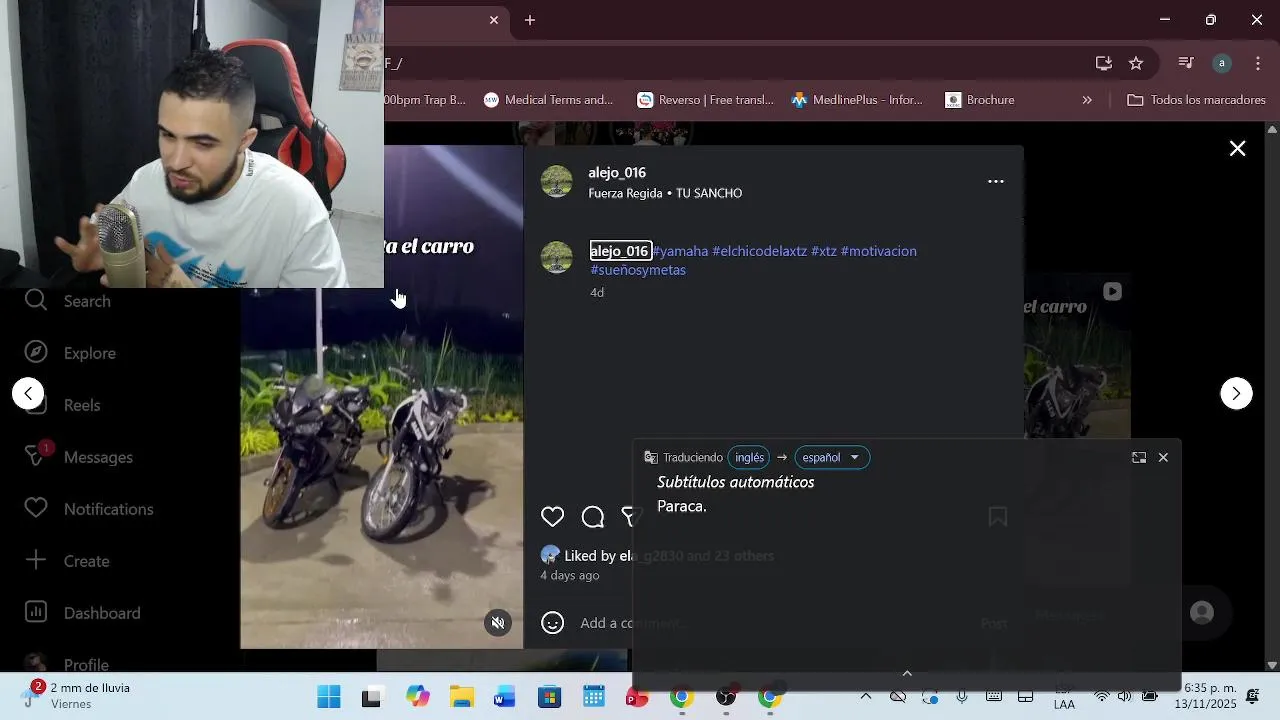Click the microphone icon in system tray
Image resolution: width=1280 pixels, height=720 pixels.
(962, 696)
